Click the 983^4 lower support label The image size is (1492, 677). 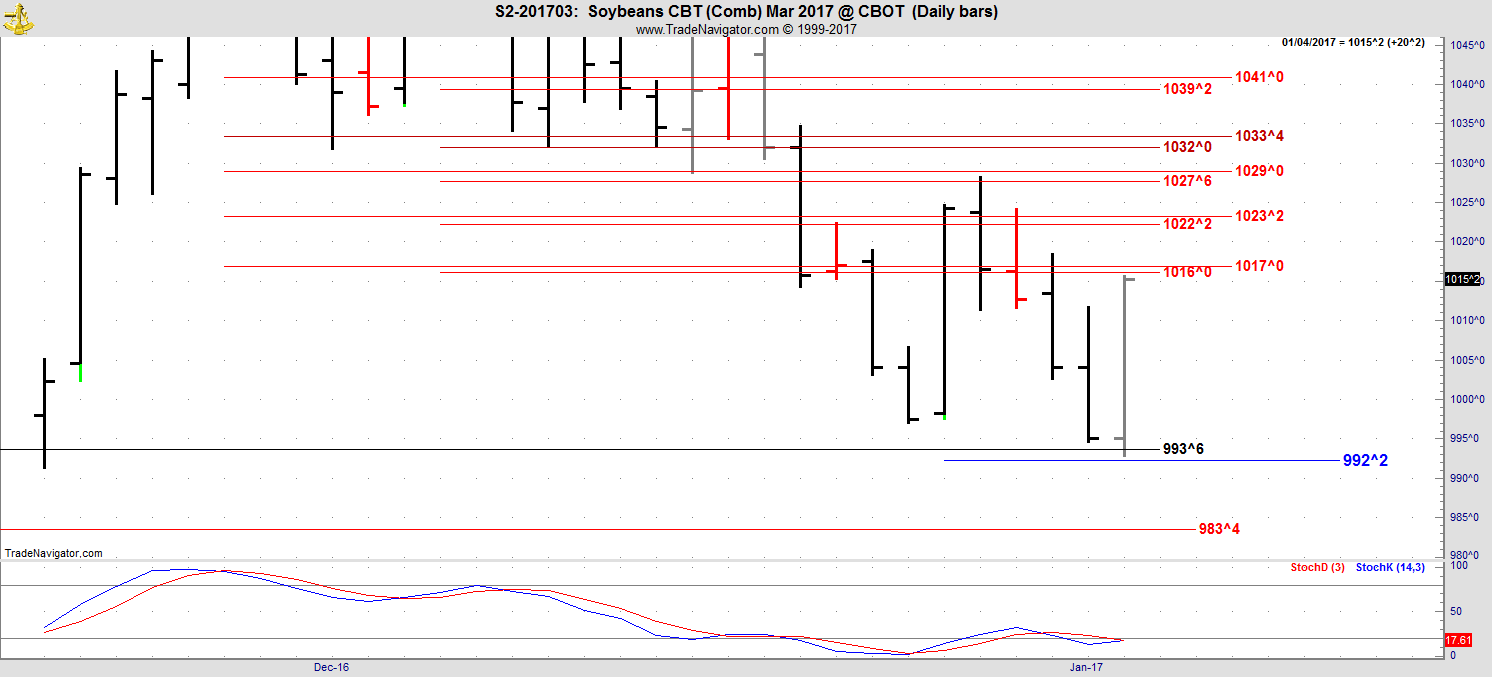click(x=1218, y=529)
